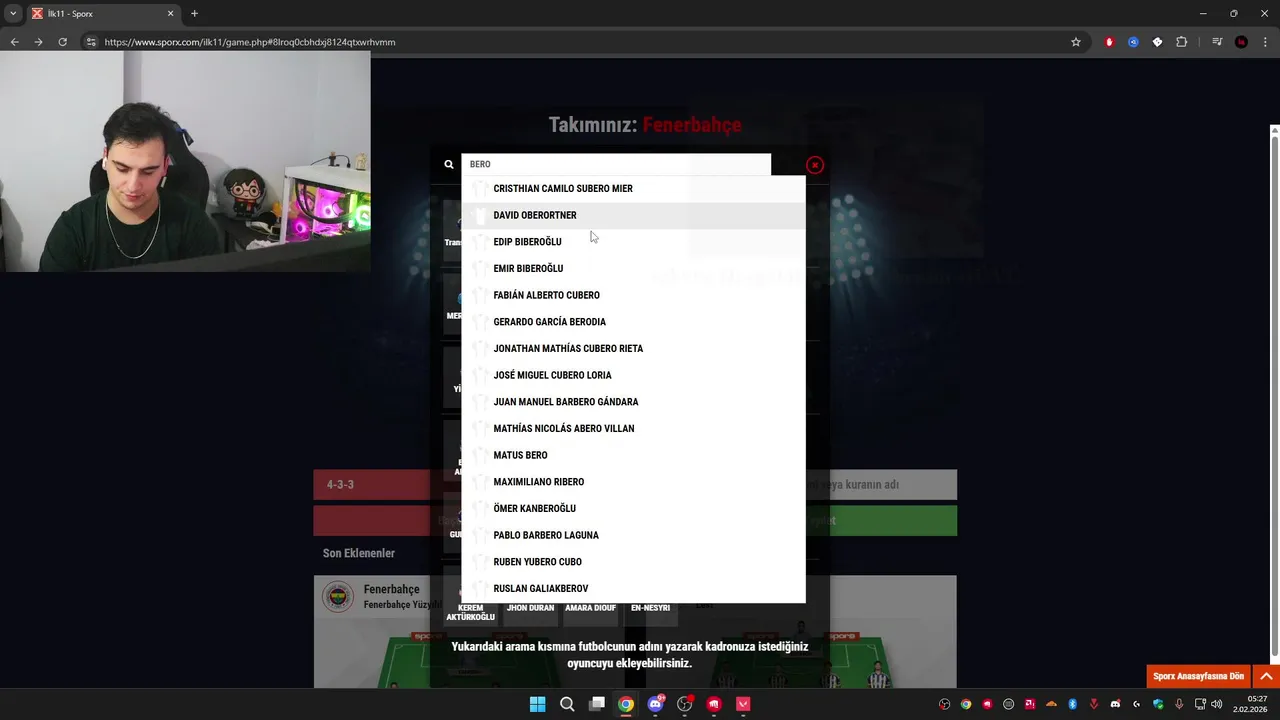Open Discord from the taskbar

(x=655, y=704)
